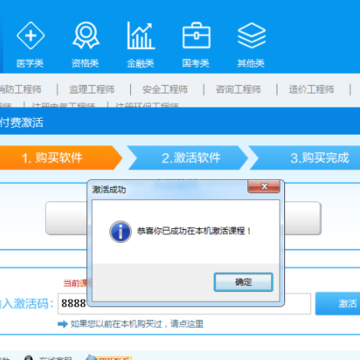Go to step 2.激活软件

[188, 158]
